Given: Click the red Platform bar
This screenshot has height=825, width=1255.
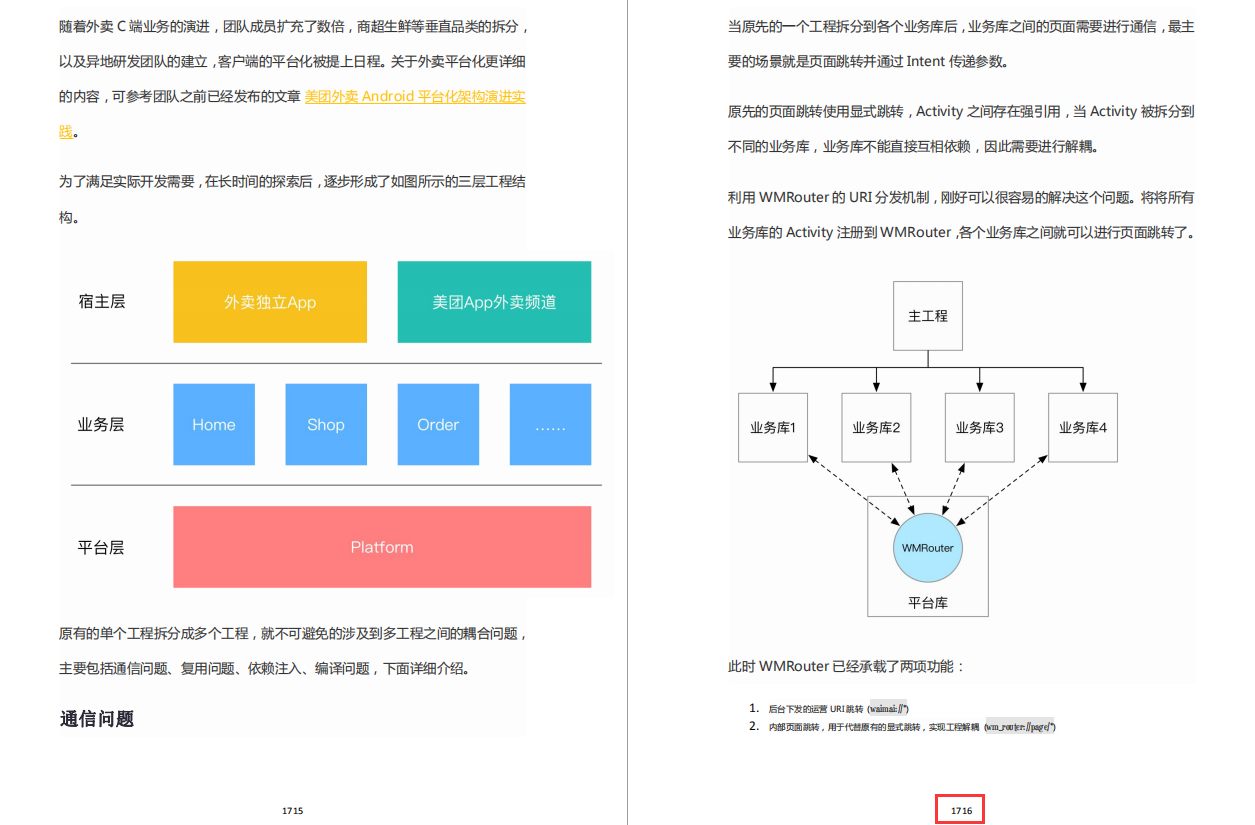Looking at the screenshot, I should tap(382, 547).
